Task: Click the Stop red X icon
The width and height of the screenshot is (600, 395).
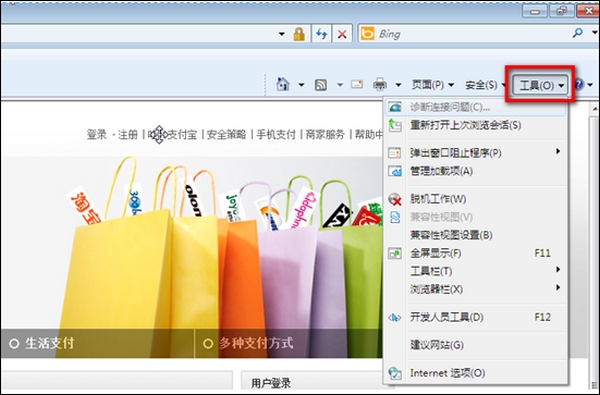Action: [x=342, y=34]
